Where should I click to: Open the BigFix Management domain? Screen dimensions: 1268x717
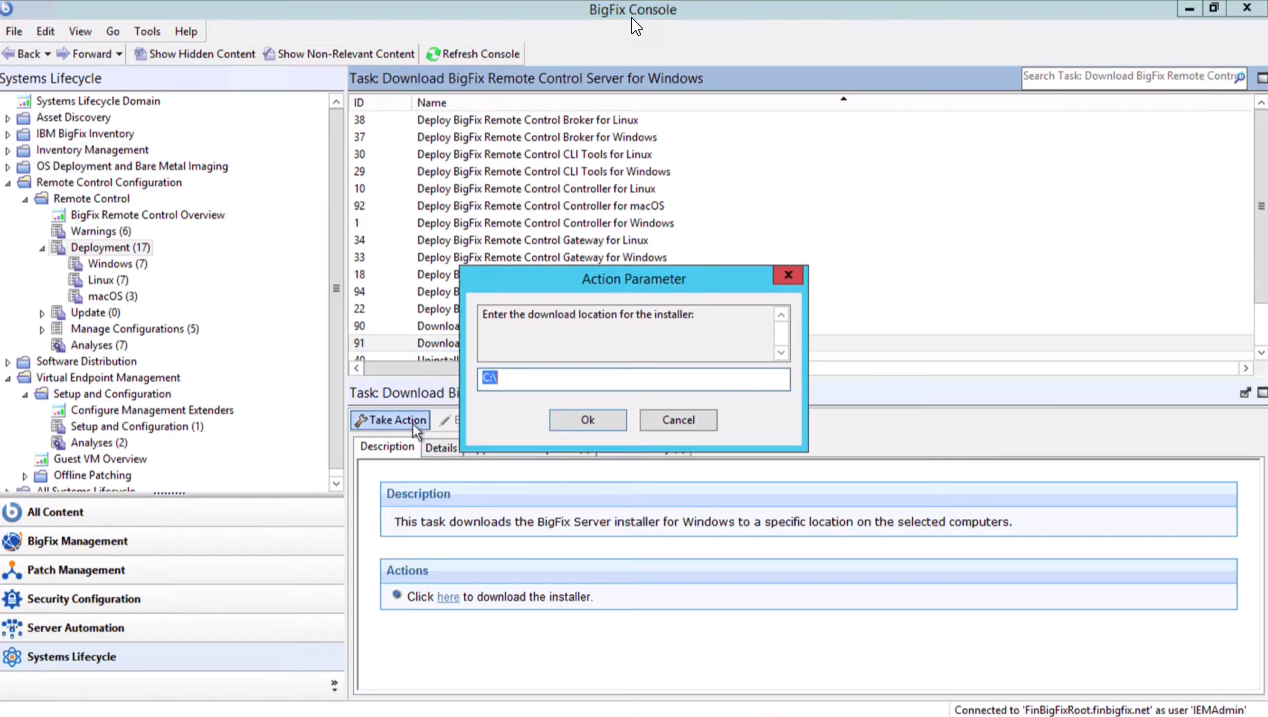tap(77, 541)
